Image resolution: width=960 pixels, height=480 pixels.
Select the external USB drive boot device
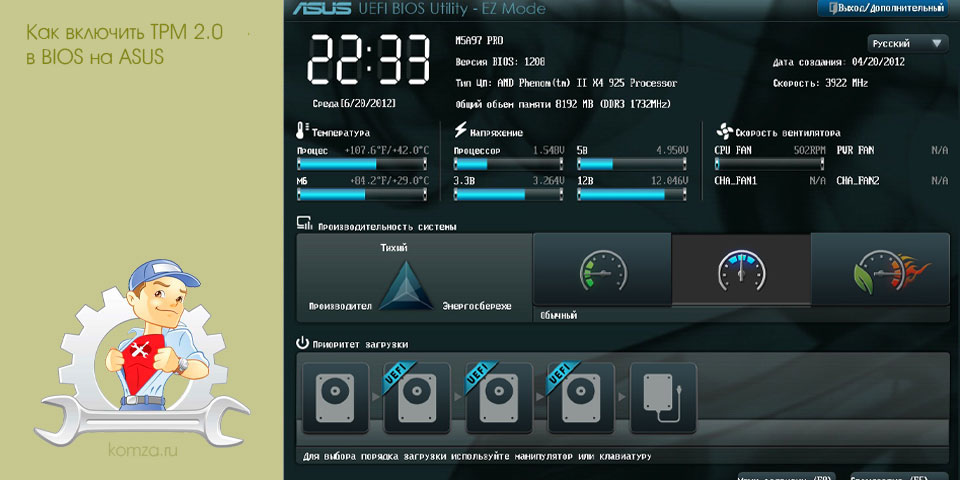point(664,398)
